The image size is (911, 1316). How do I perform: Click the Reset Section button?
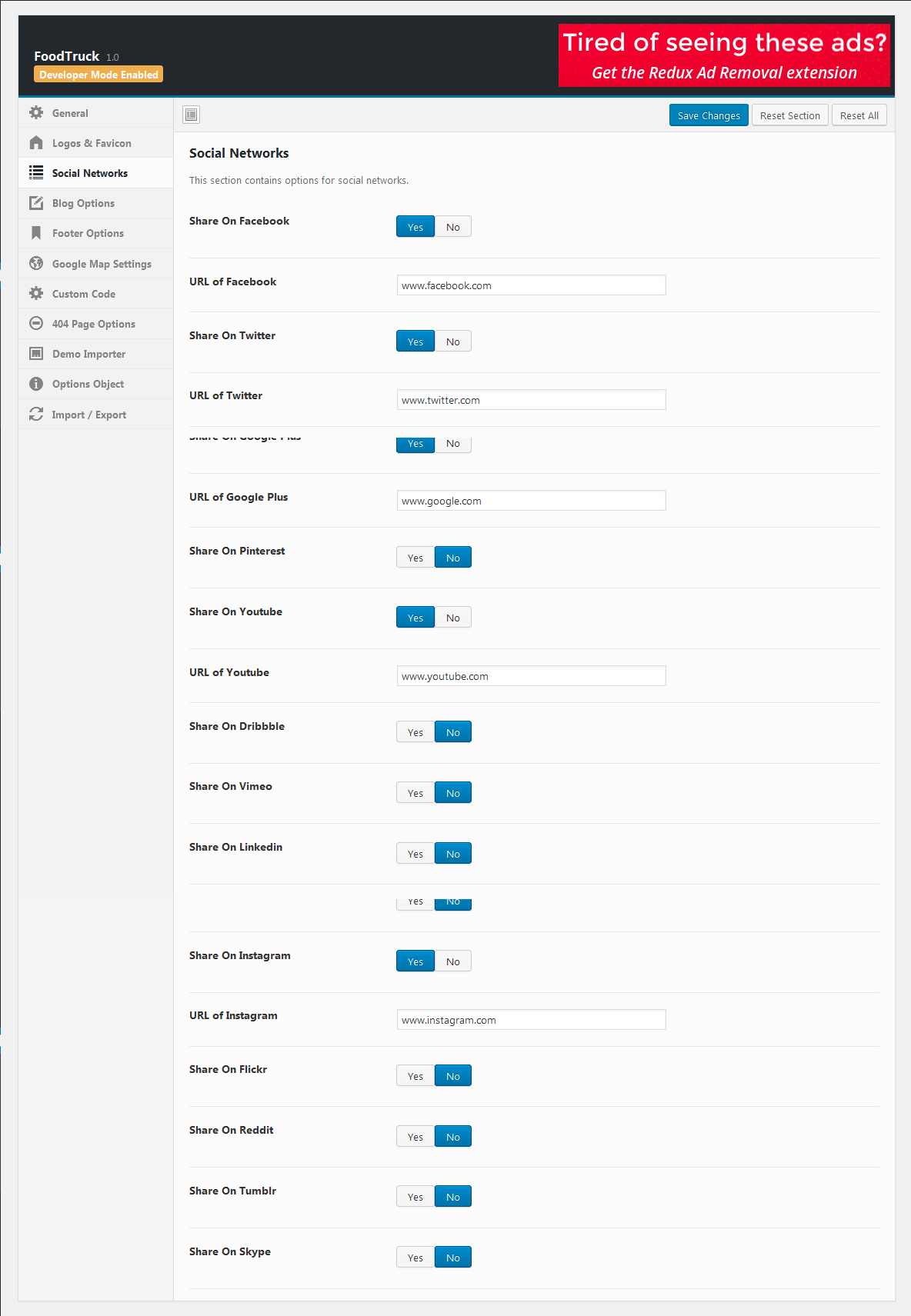coord(790,115)
